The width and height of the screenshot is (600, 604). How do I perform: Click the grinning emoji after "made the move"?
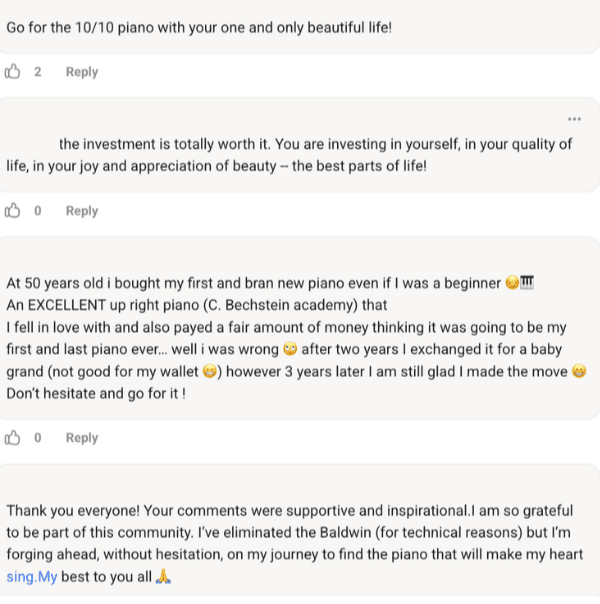[x=579, y=371]
